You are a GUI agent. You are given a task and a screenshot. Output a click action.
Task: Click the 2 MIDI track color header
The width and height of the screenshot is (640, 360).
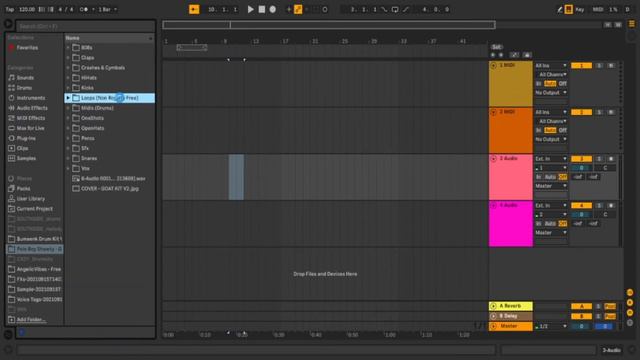(511, 130)
